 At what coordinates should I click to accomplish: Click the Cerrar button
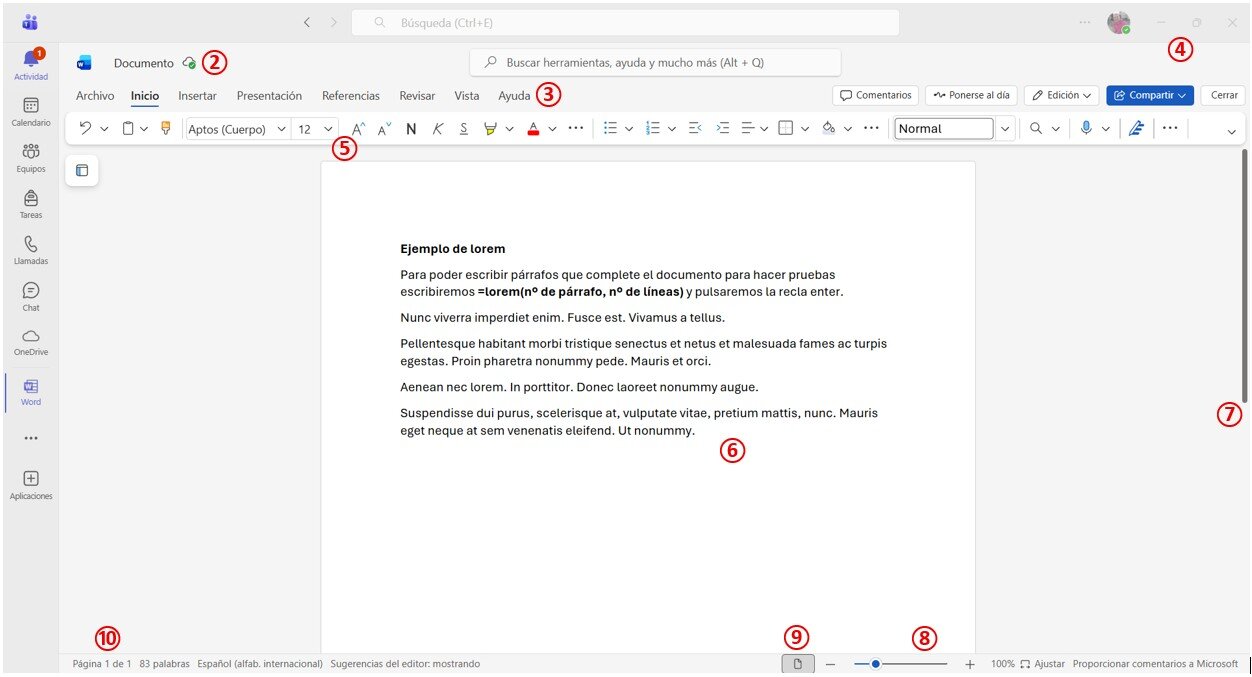click(1224, 95)
